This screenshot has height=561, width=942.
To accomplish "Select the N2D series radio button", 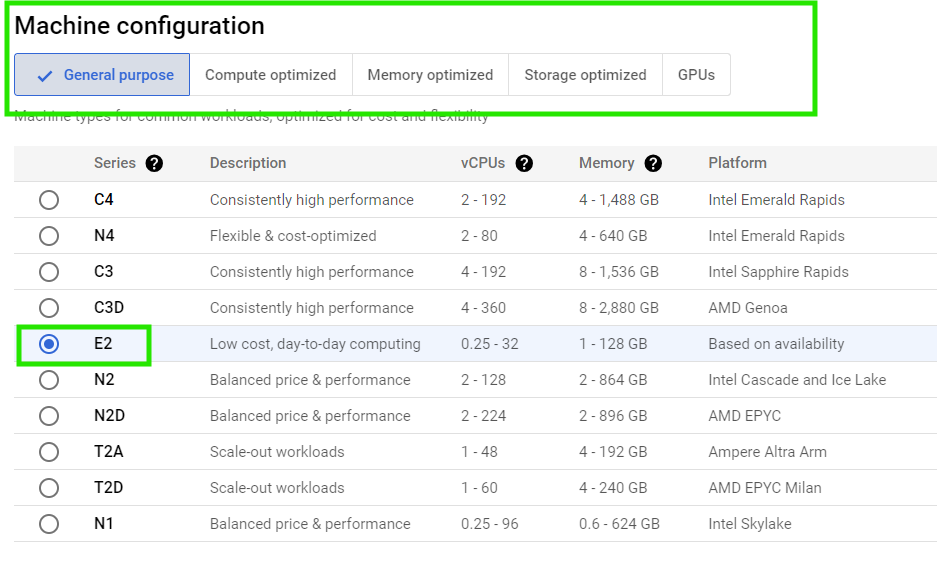I will (49, 416).
